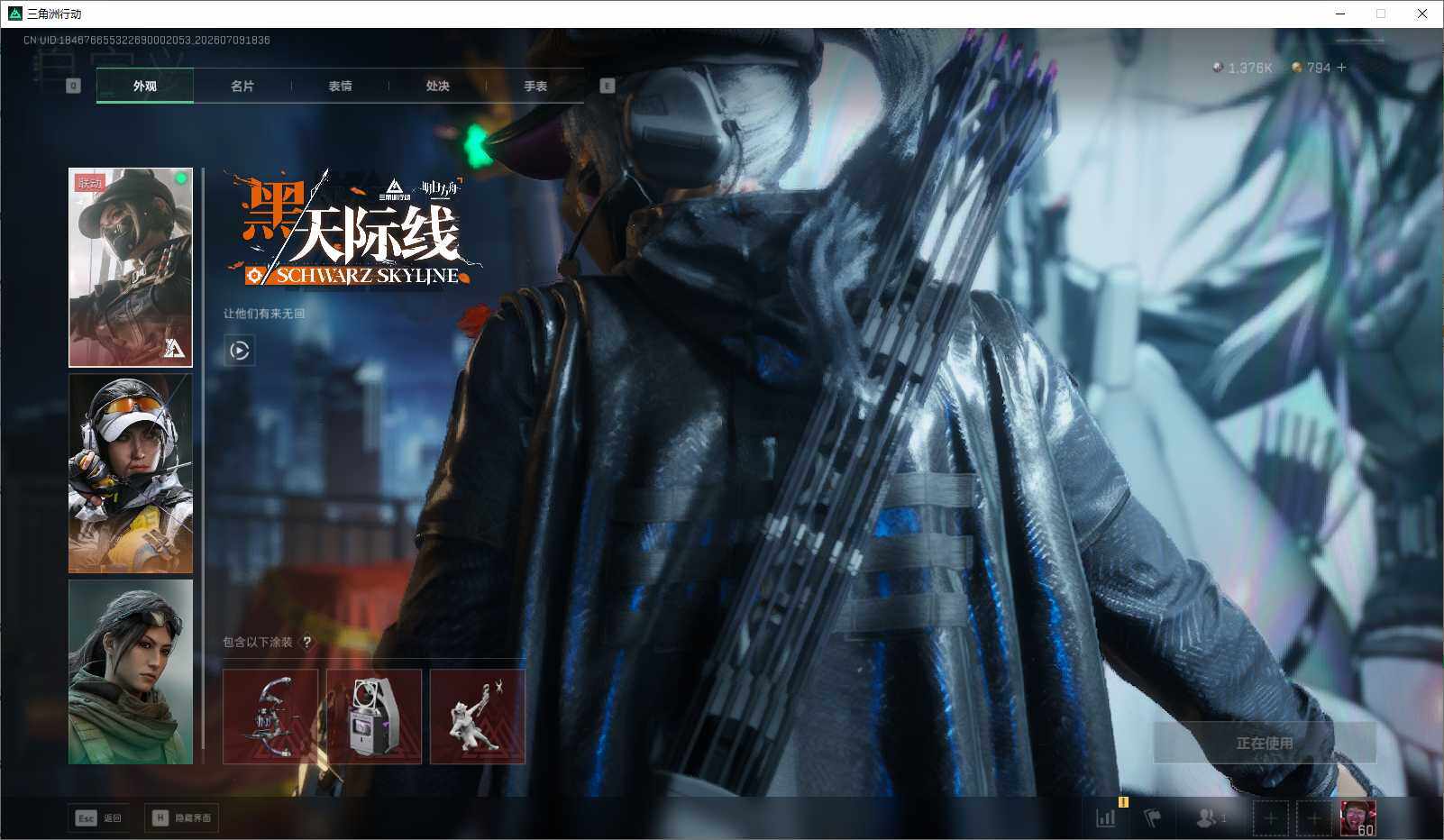The width and height of the screenshot is (1444, 840).
Task: Play the Schwarz Skyline preview video
Action: tap(240, 351)
